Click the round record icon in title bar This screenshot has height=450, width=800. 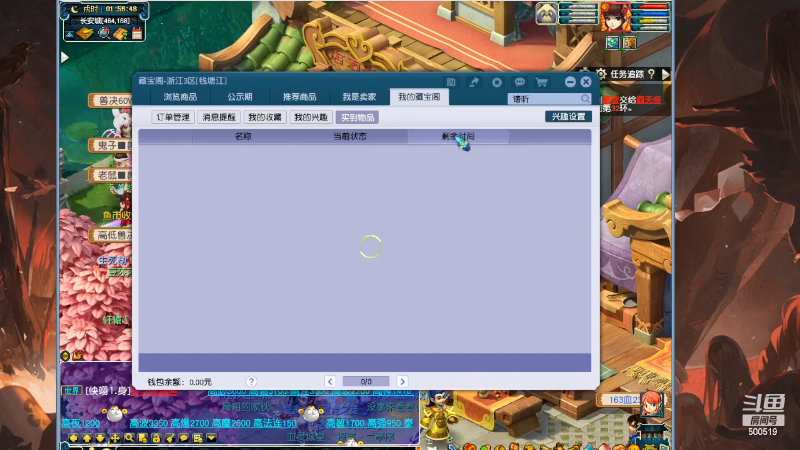pyautogui.click(x=496, y=82)
